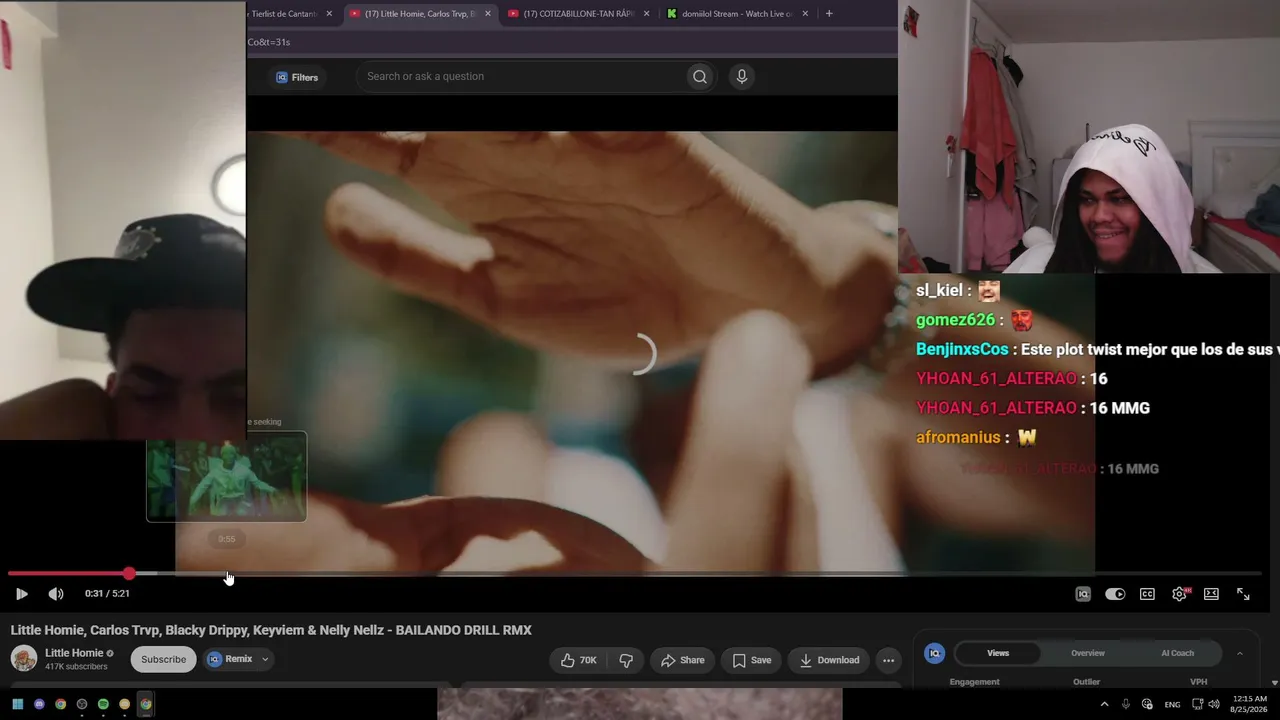Screen dimensions: 1280x720
Task: Expand the Remix dropdown arrow
Action: [265, 659]
